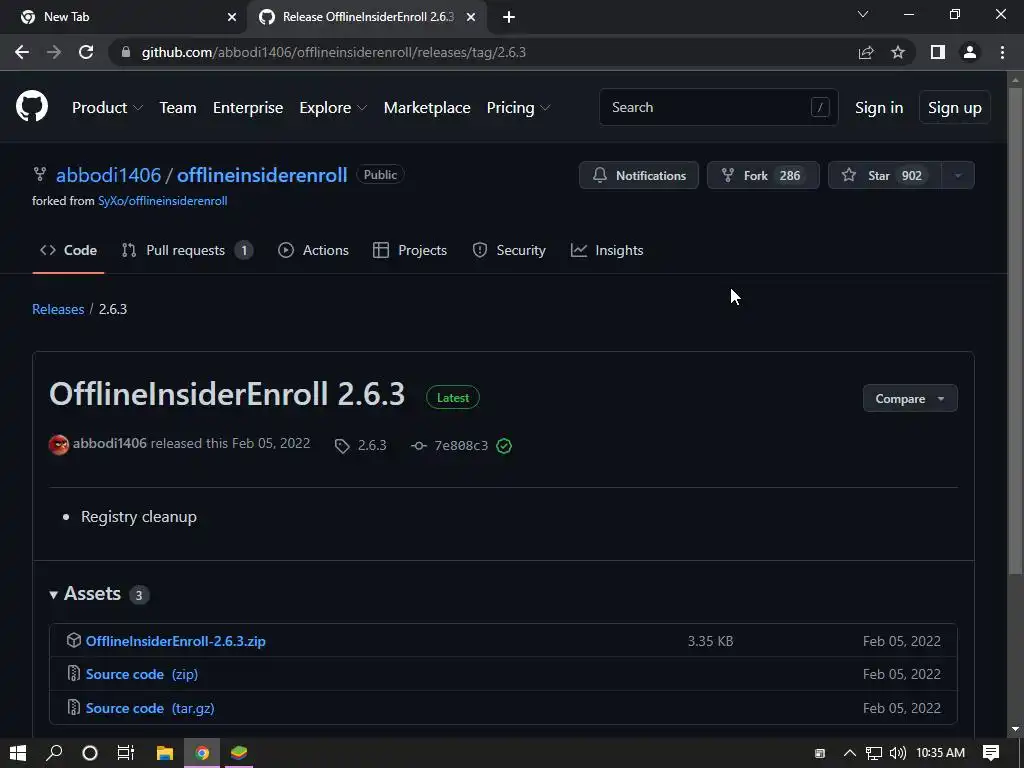Open the dropdown arrow next to Star
This screenshot has height=768, width=1024.
point(958,175)
